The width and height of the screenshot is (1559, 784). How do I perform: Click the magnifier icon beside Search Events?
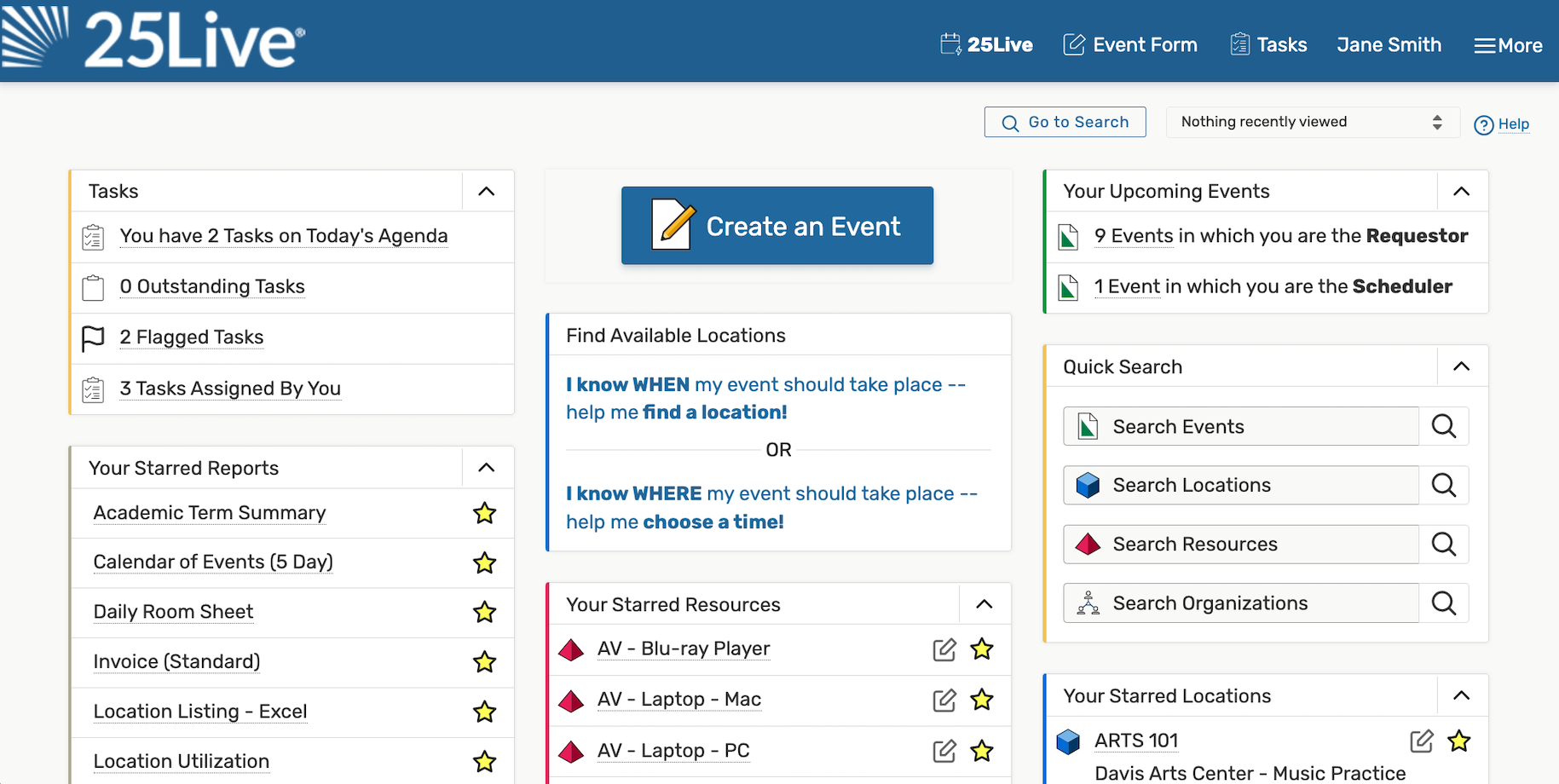(x=1444, y=426)
